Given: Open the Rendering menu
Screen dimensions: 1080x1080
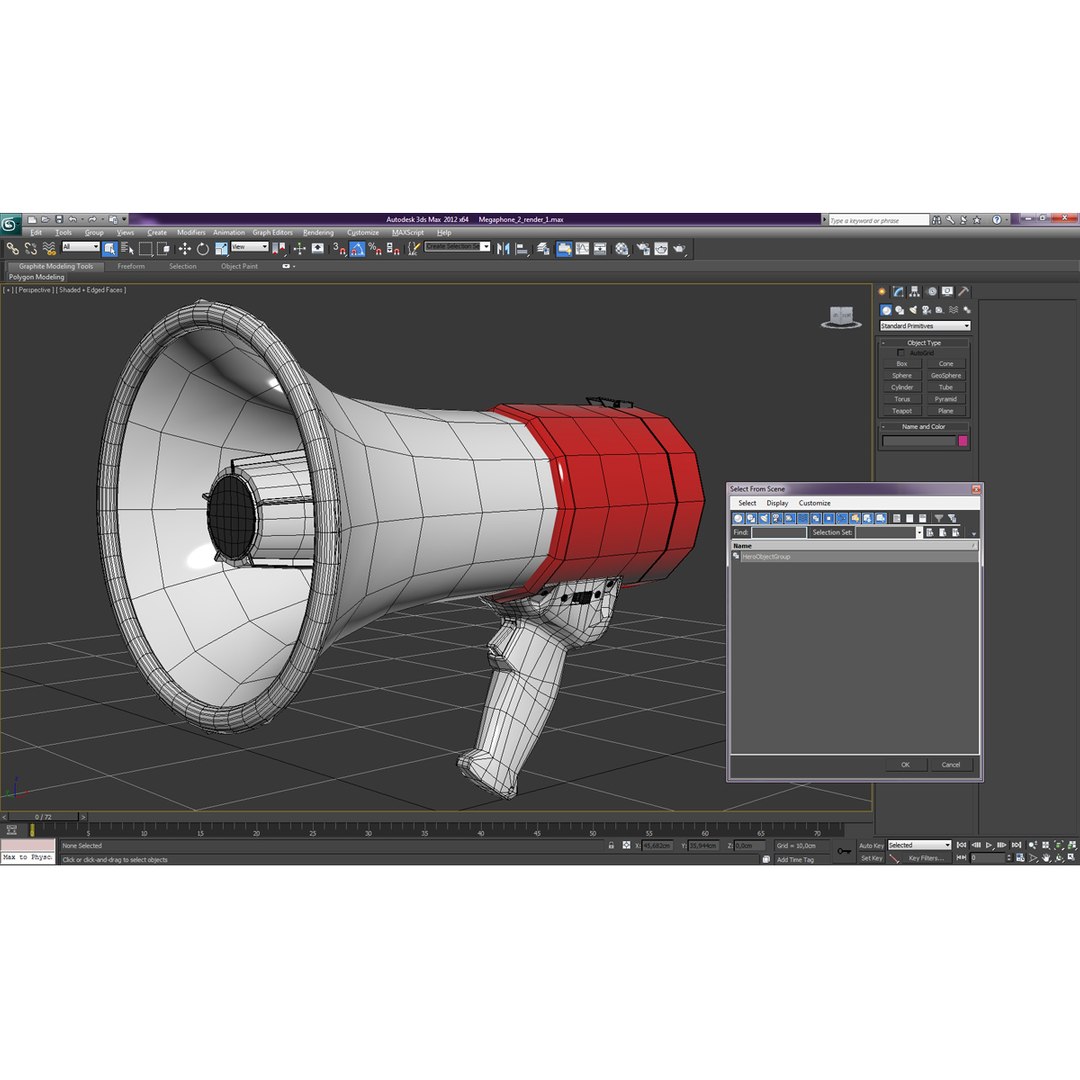Looking at the screenshot, I should point(318,233).
